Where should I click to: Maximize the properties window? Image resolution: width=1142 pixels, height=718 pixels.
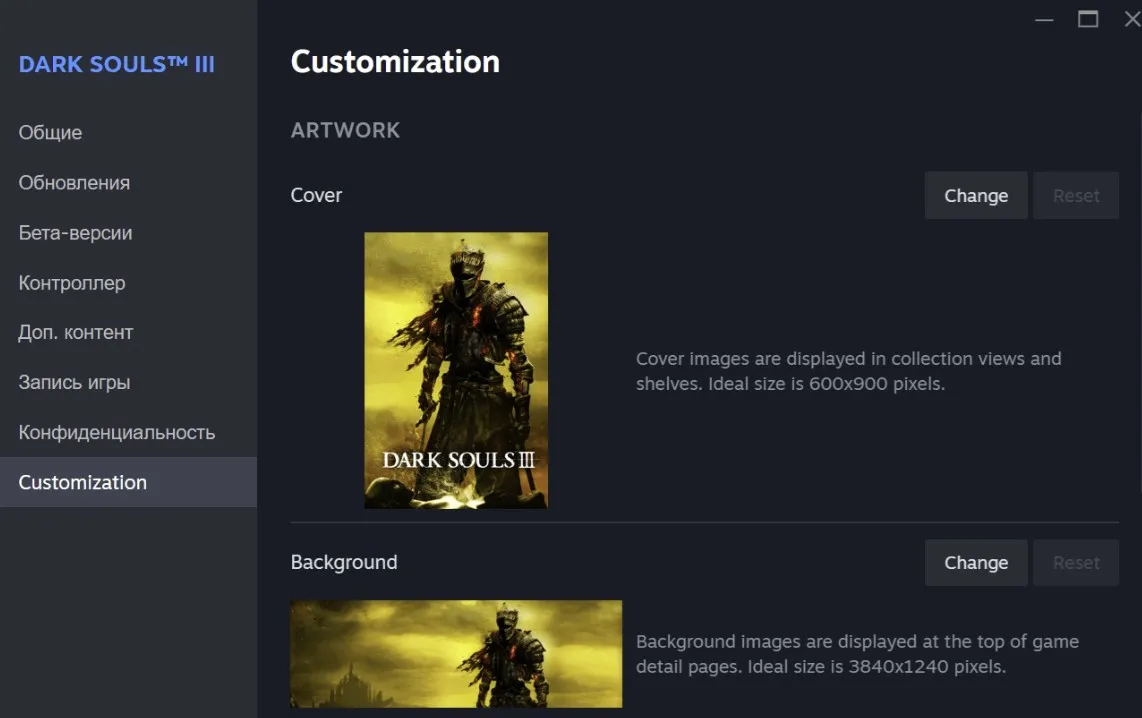coord(1088,19)
